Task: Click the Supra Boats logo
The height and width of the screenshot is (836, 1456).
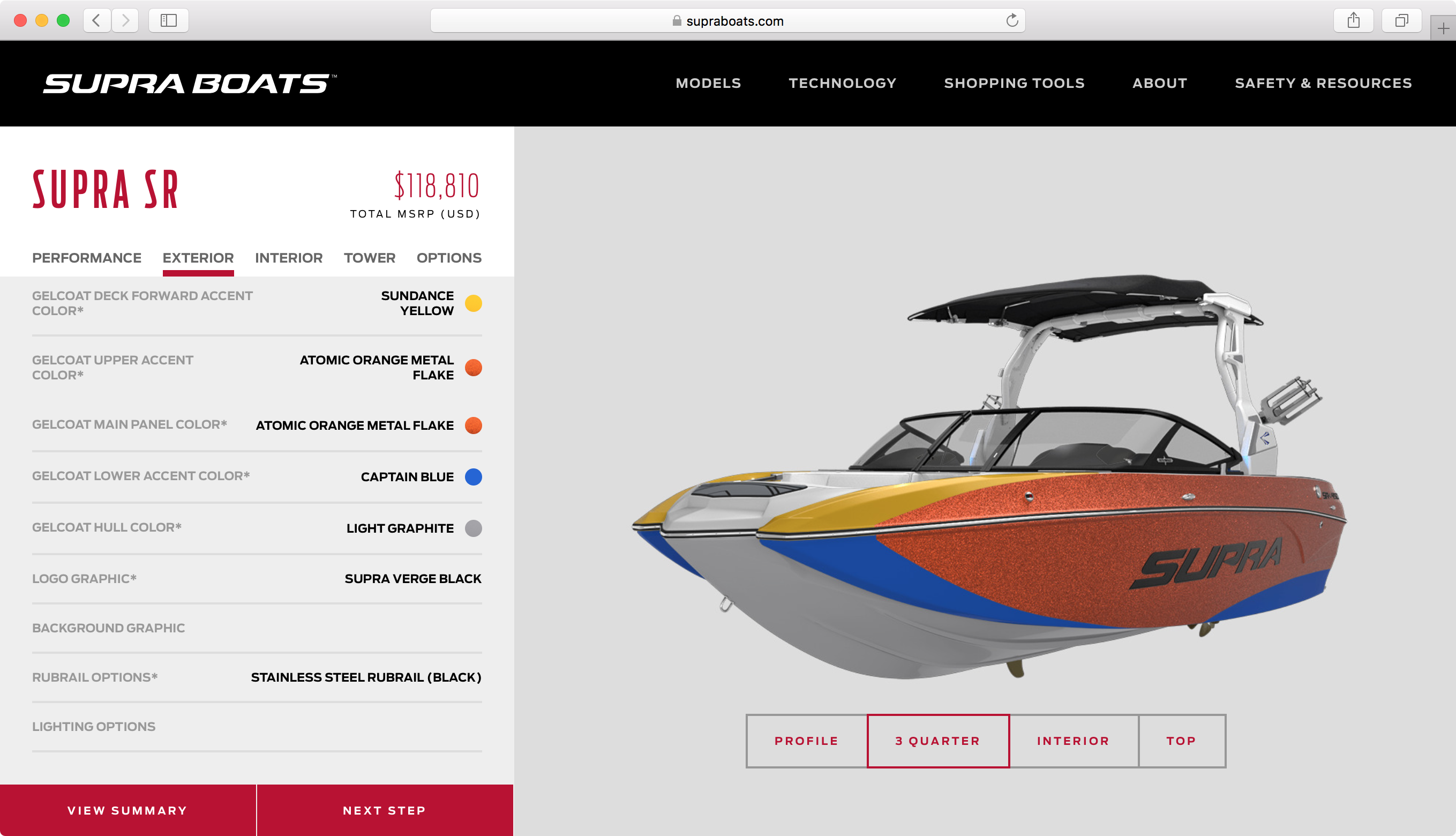Action: pos(190,83)
